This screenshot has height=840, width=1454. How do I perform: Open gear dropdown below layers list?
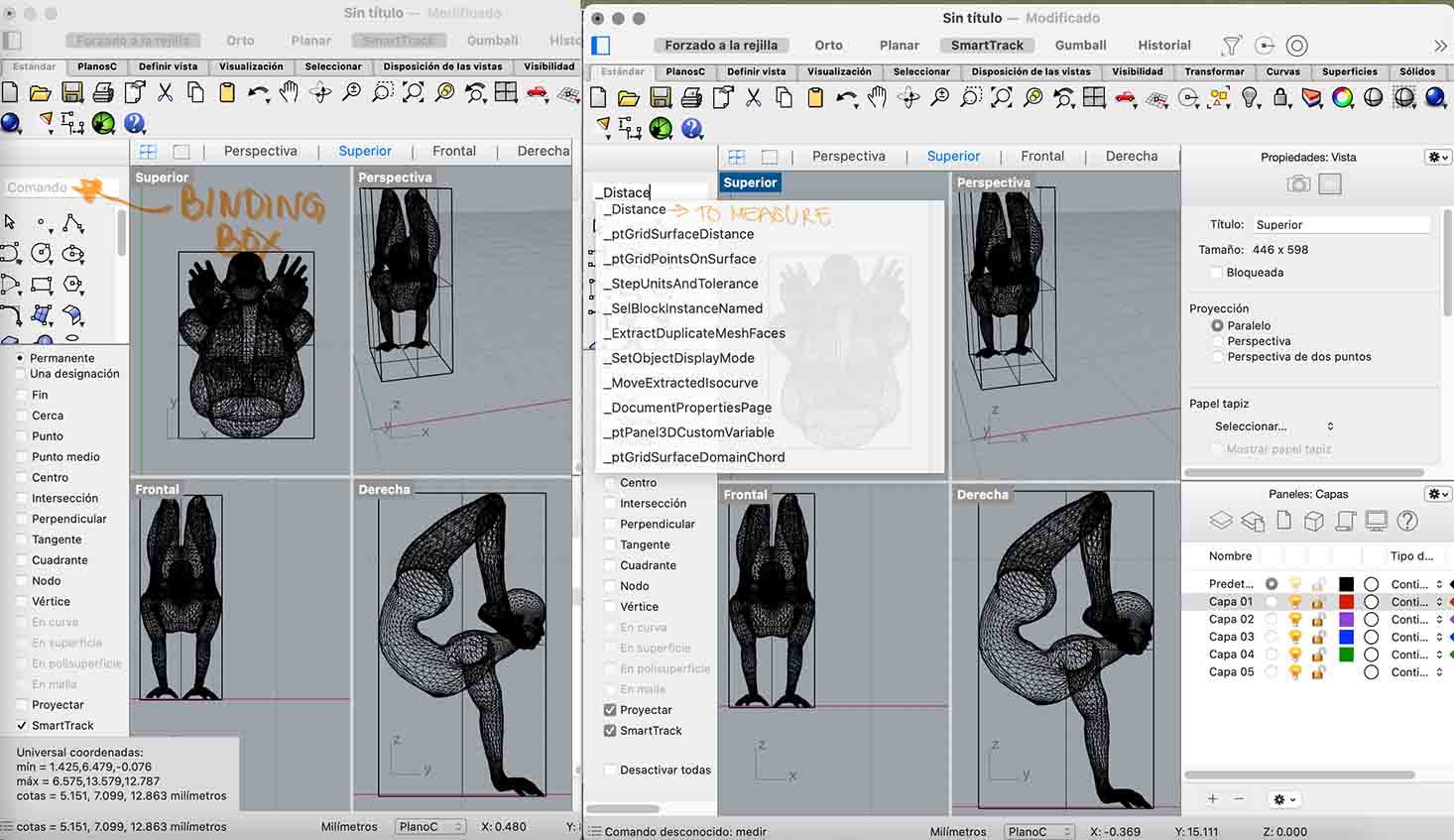tap(1283, 799)
